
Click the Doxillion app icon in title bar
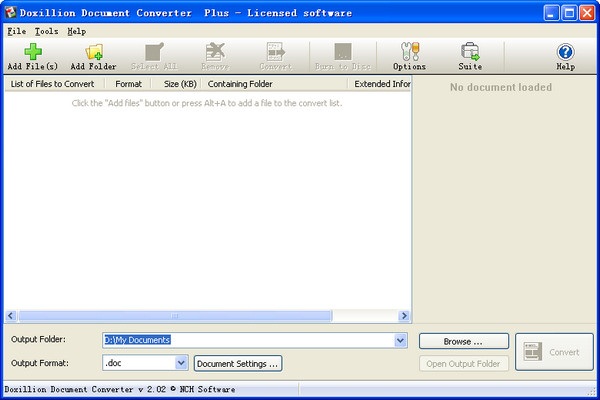(x=10, y=13)
